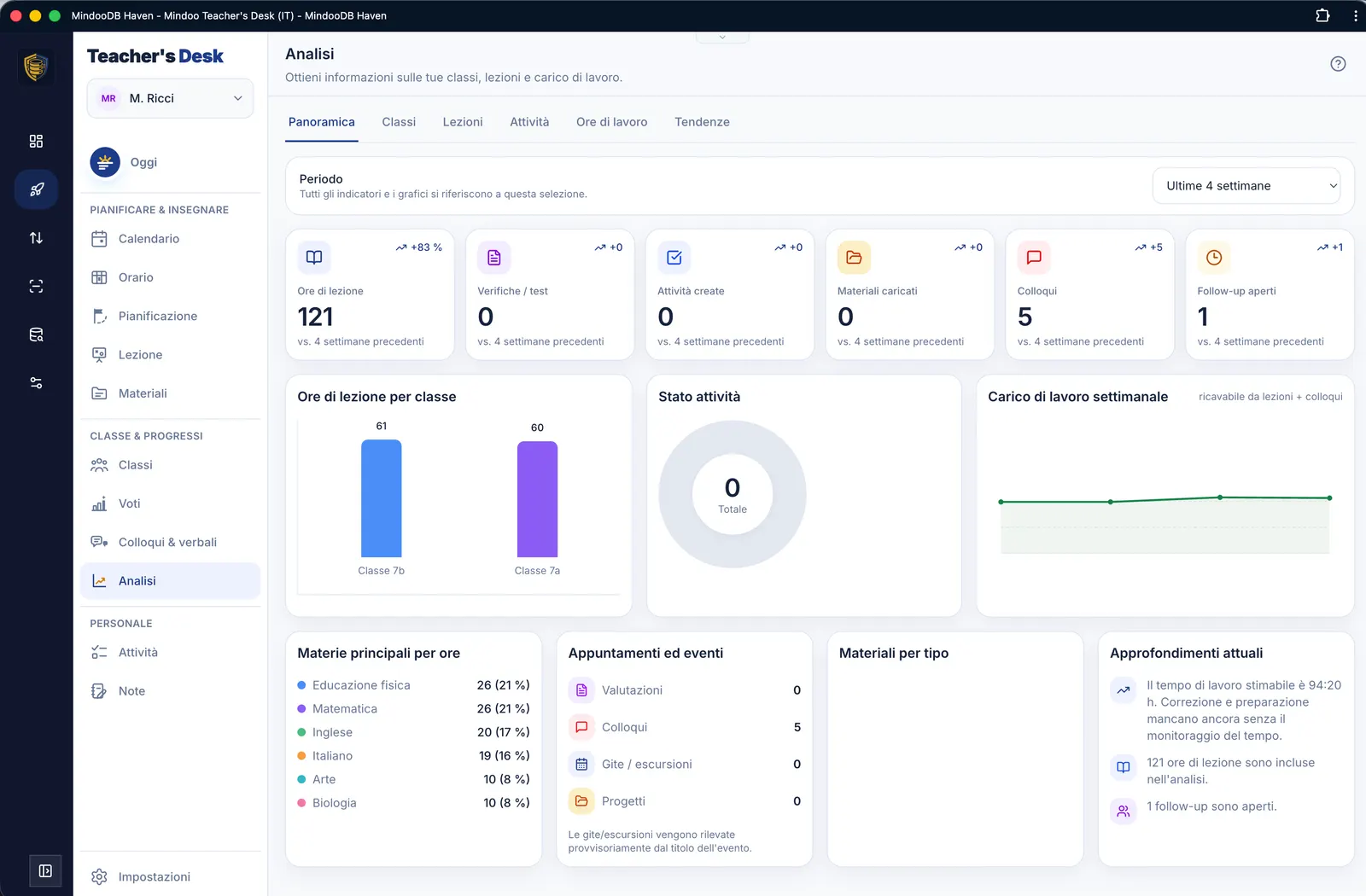Viewport: 1366px width, 896px height.
Task: Select the Ore di lezione stat card
Action: (370, 294)
